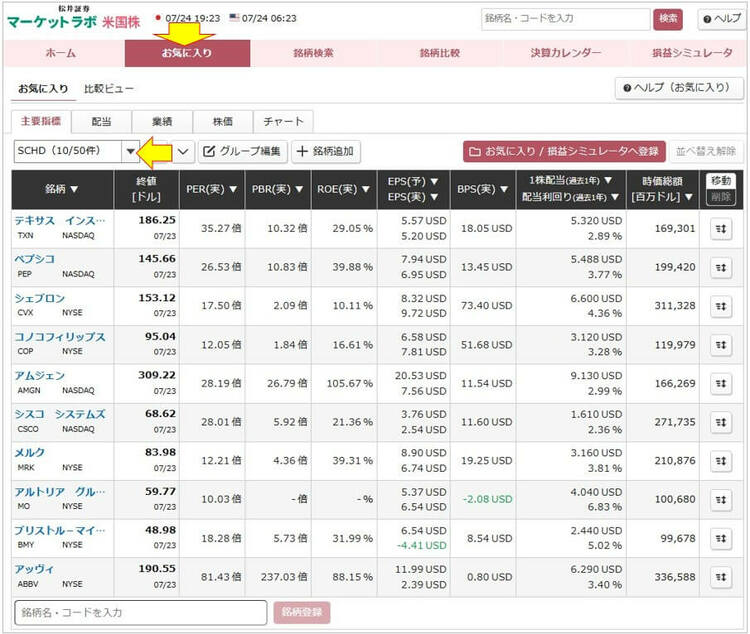Toggle the 移動 (move) mode in table header
Viewport: 750px width, 634px height.
tap(719, 181)
